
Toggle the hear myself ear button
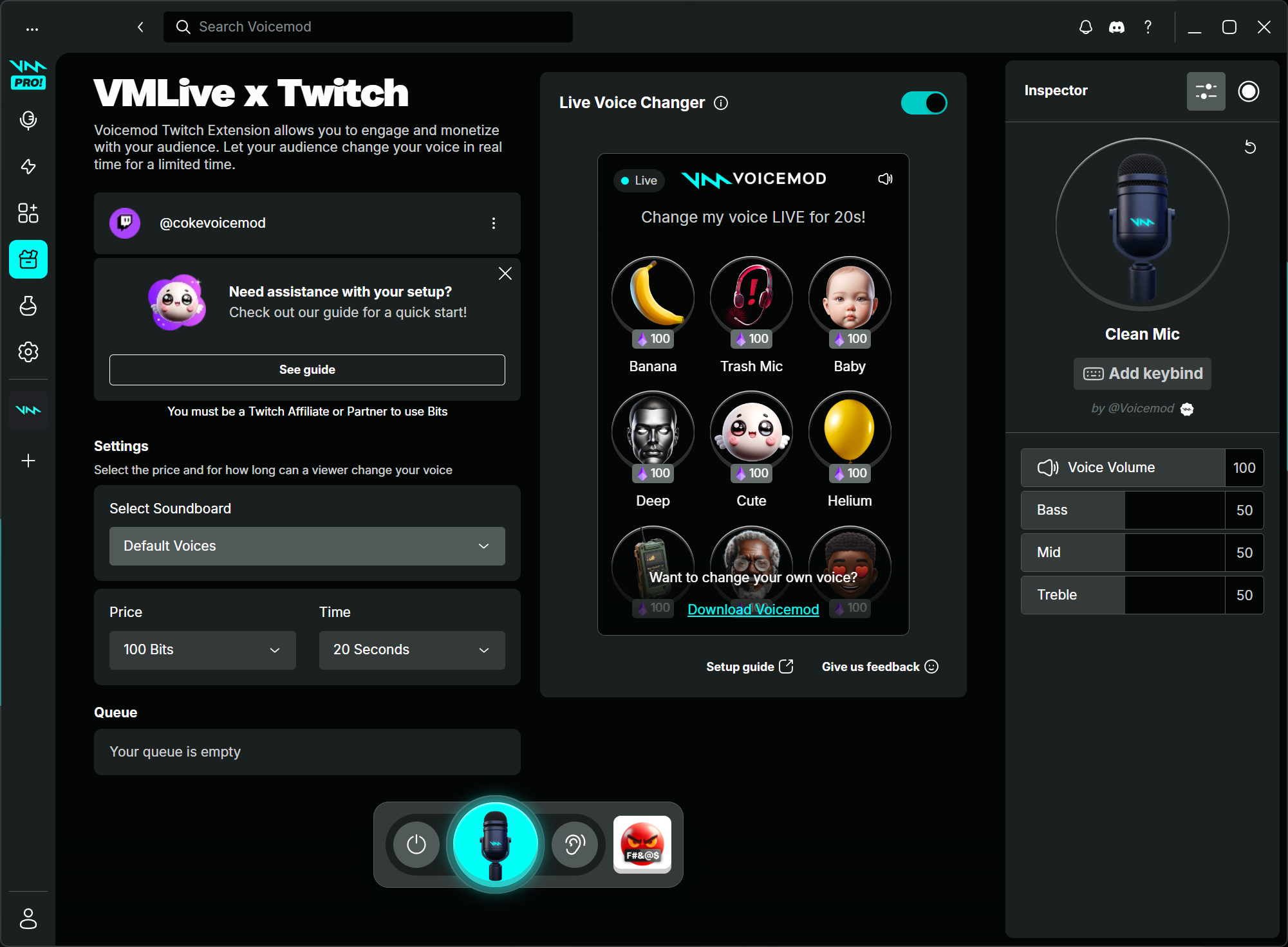[575, 844]
